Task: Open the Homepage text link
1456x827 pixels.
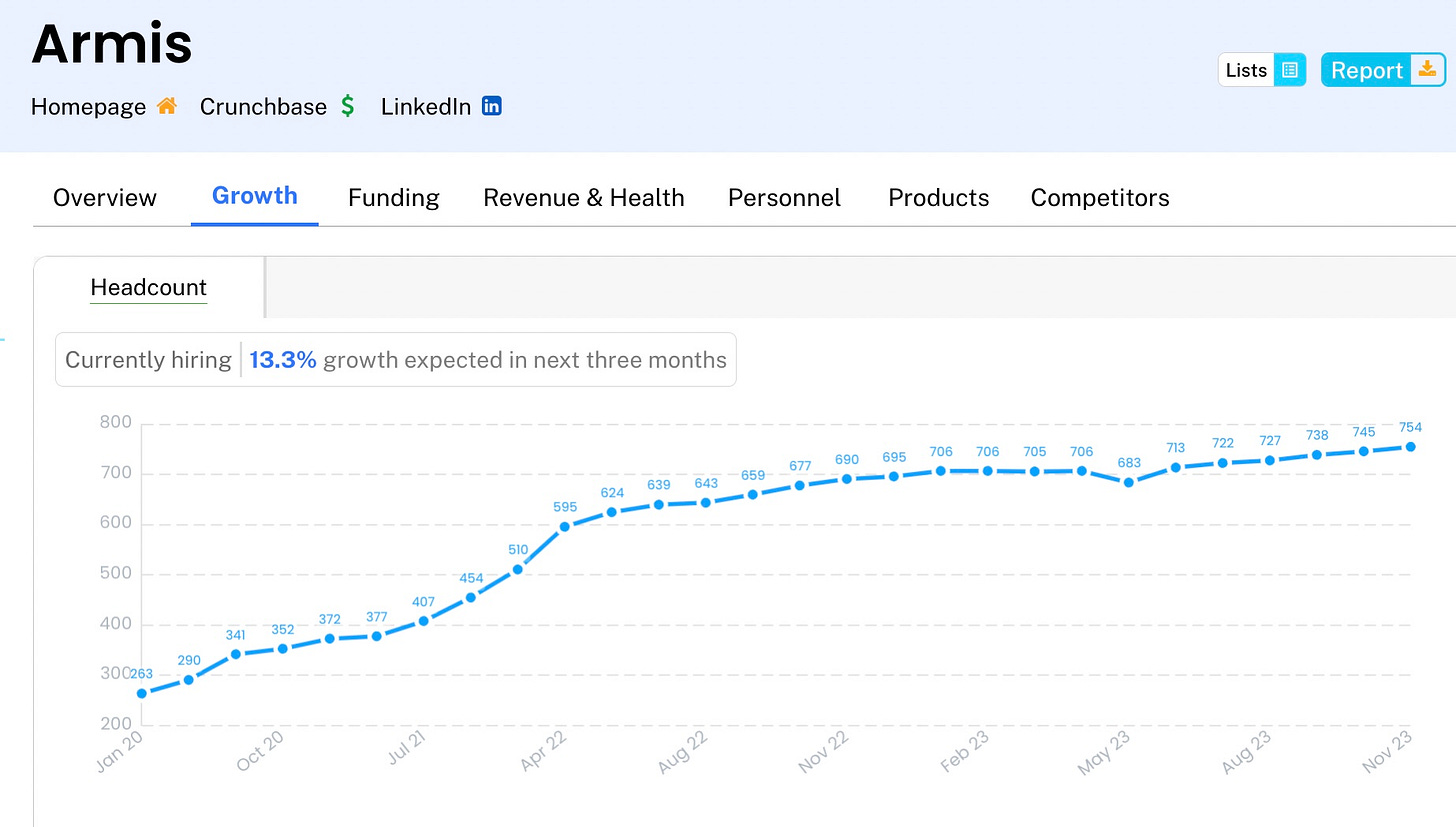Action: (88, 107)
